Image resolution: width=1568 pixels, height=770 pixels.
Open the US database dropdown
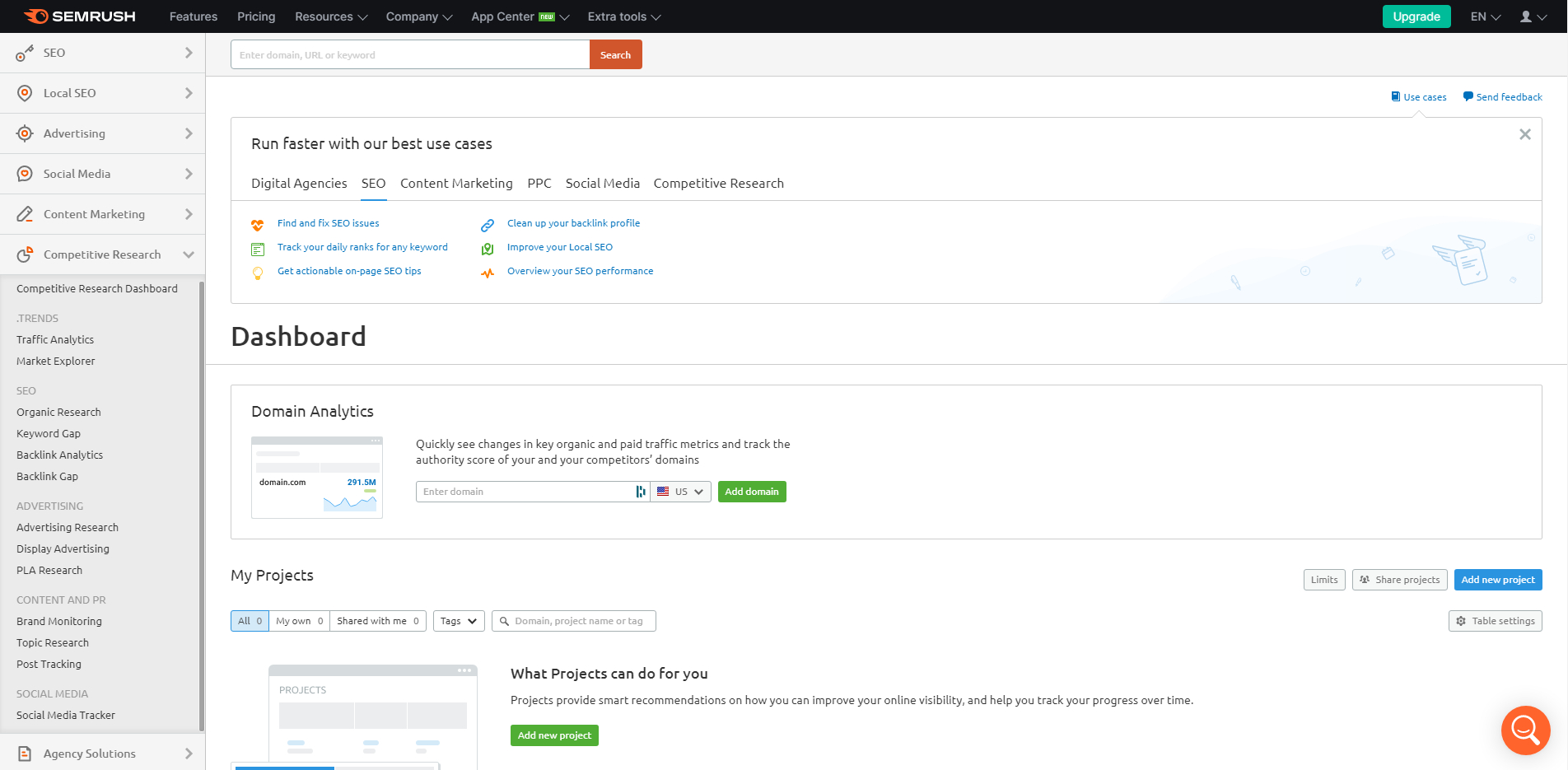(681, 492)
